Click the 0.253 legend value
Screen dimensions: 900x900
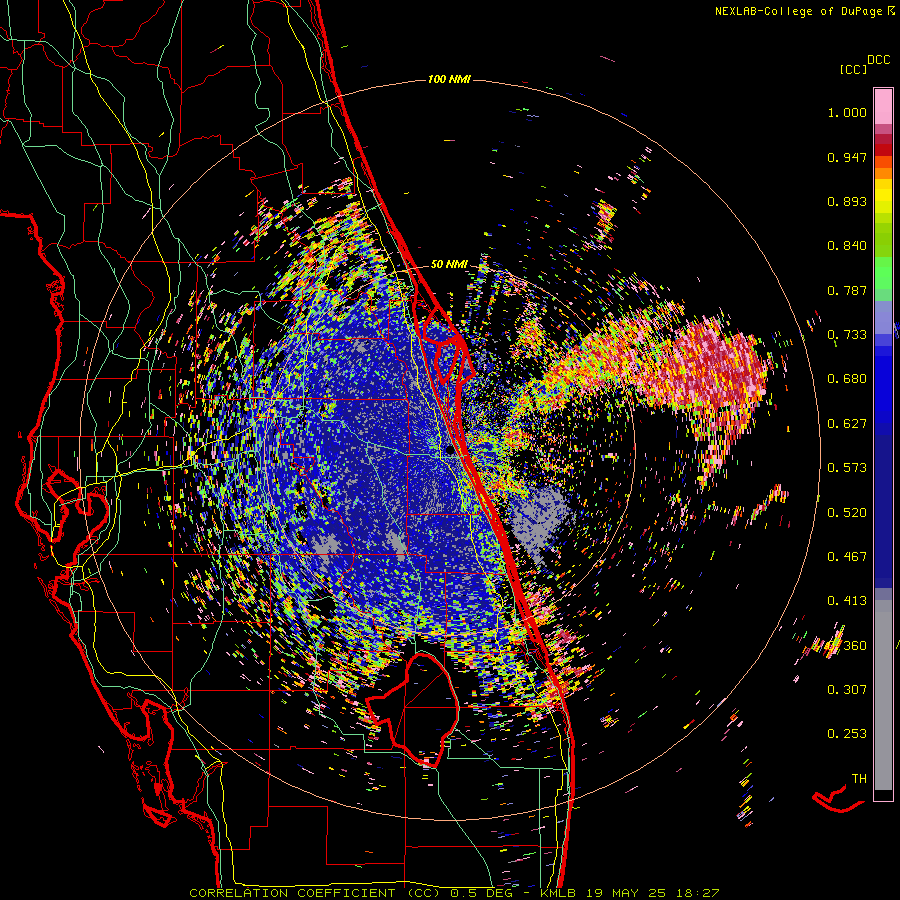(847, 734)
